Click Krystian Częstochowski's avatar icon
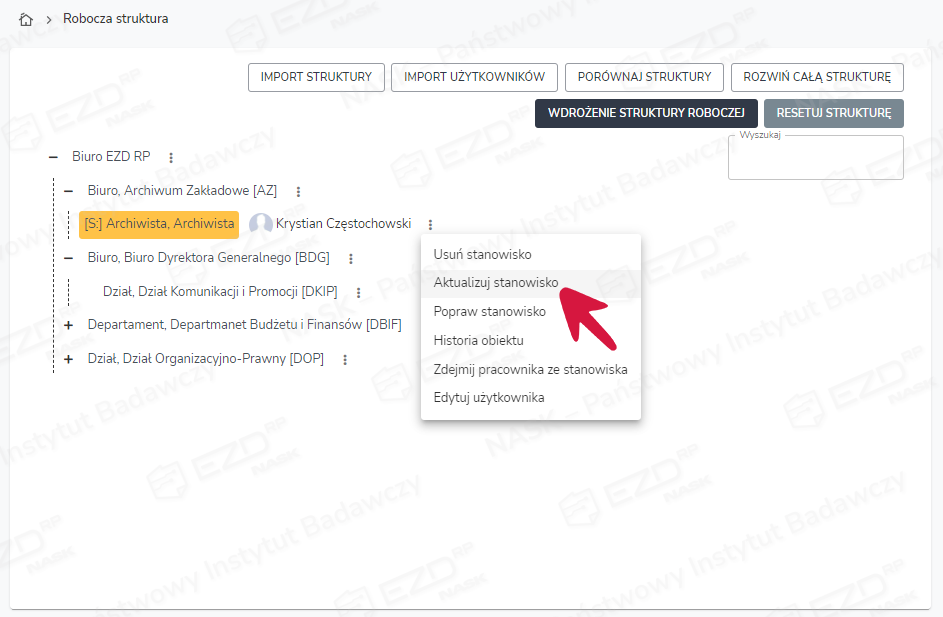The height and width of the screenshot is (617, 943). pyautogui.click(x=261, y=224)
